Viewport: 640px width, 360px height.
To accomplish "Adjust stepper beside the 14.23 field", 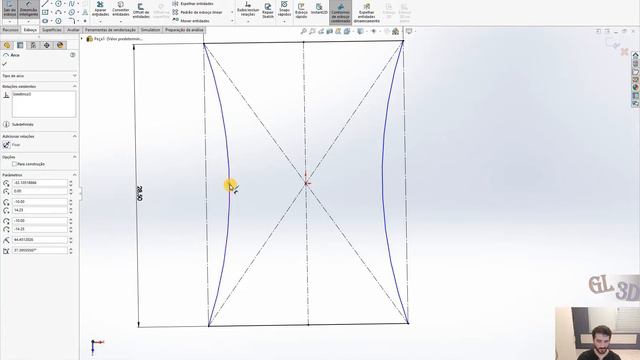I will point(71,210).
